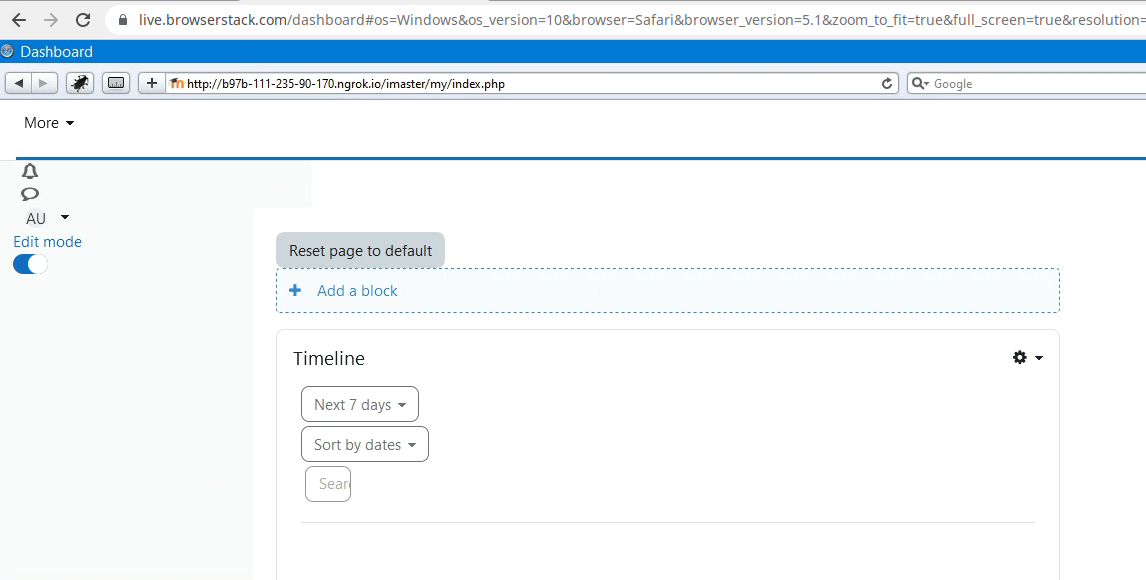
Task: Click the Chrome address bar URL
Action: [642, 20]
